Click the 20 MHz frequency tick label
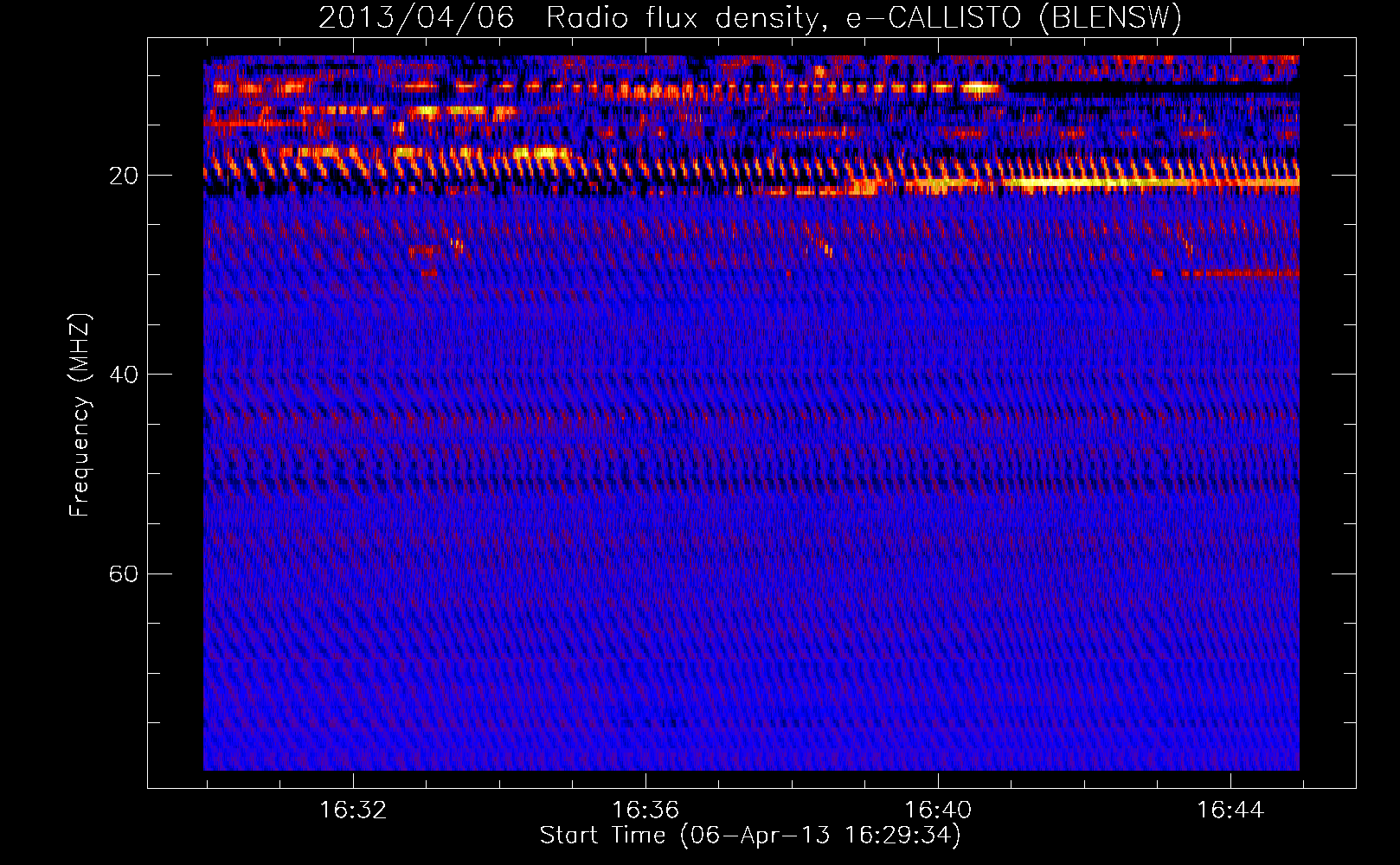Screen dimensions: 1400x865 (x=124, y=176)
